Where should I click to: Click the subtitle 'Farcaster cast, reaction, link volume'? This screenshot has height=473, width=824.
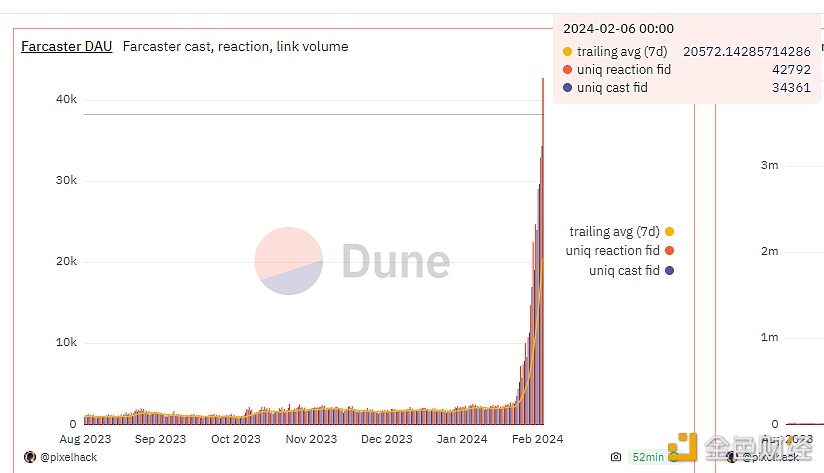tap(235, 46)
